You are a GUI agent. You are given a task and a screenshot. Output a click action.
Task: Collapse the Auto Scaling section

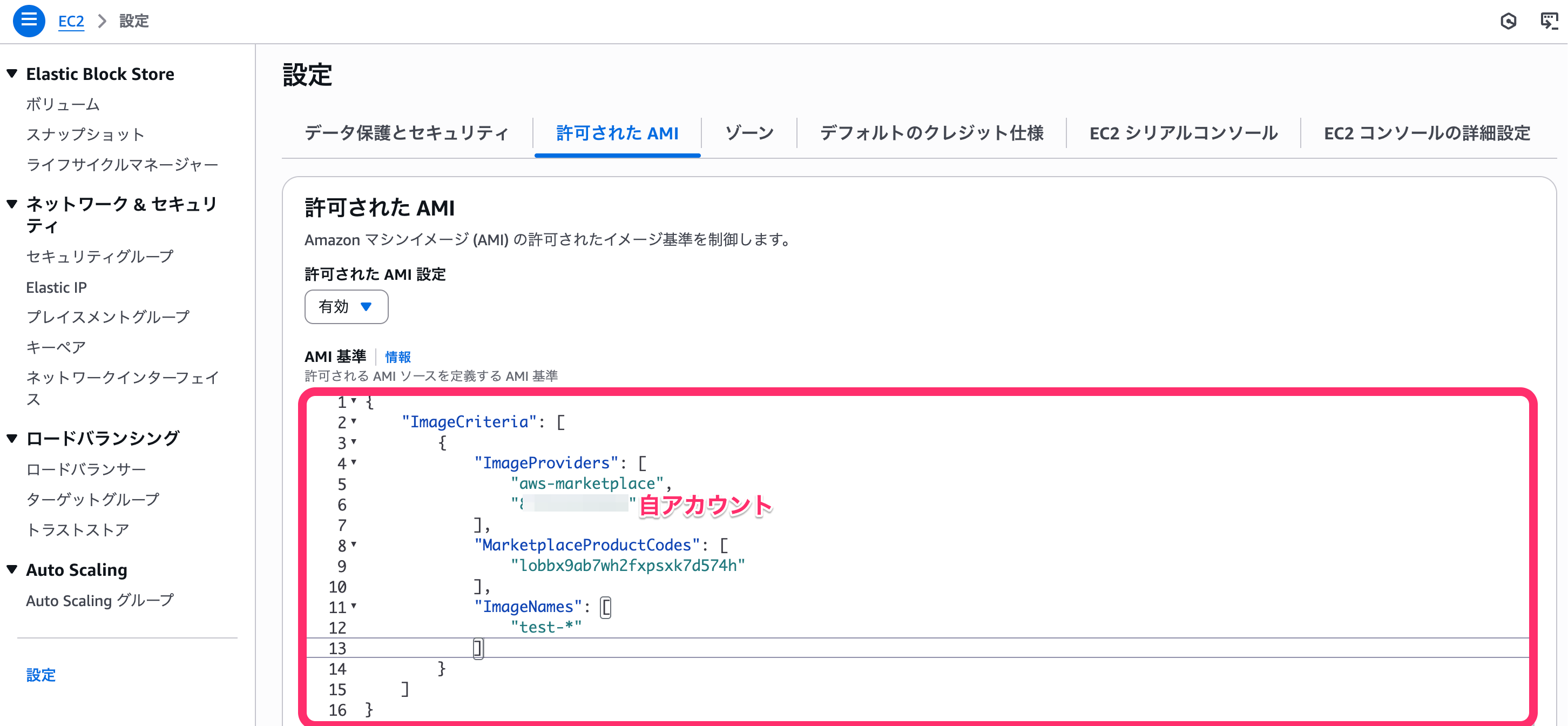12,569
